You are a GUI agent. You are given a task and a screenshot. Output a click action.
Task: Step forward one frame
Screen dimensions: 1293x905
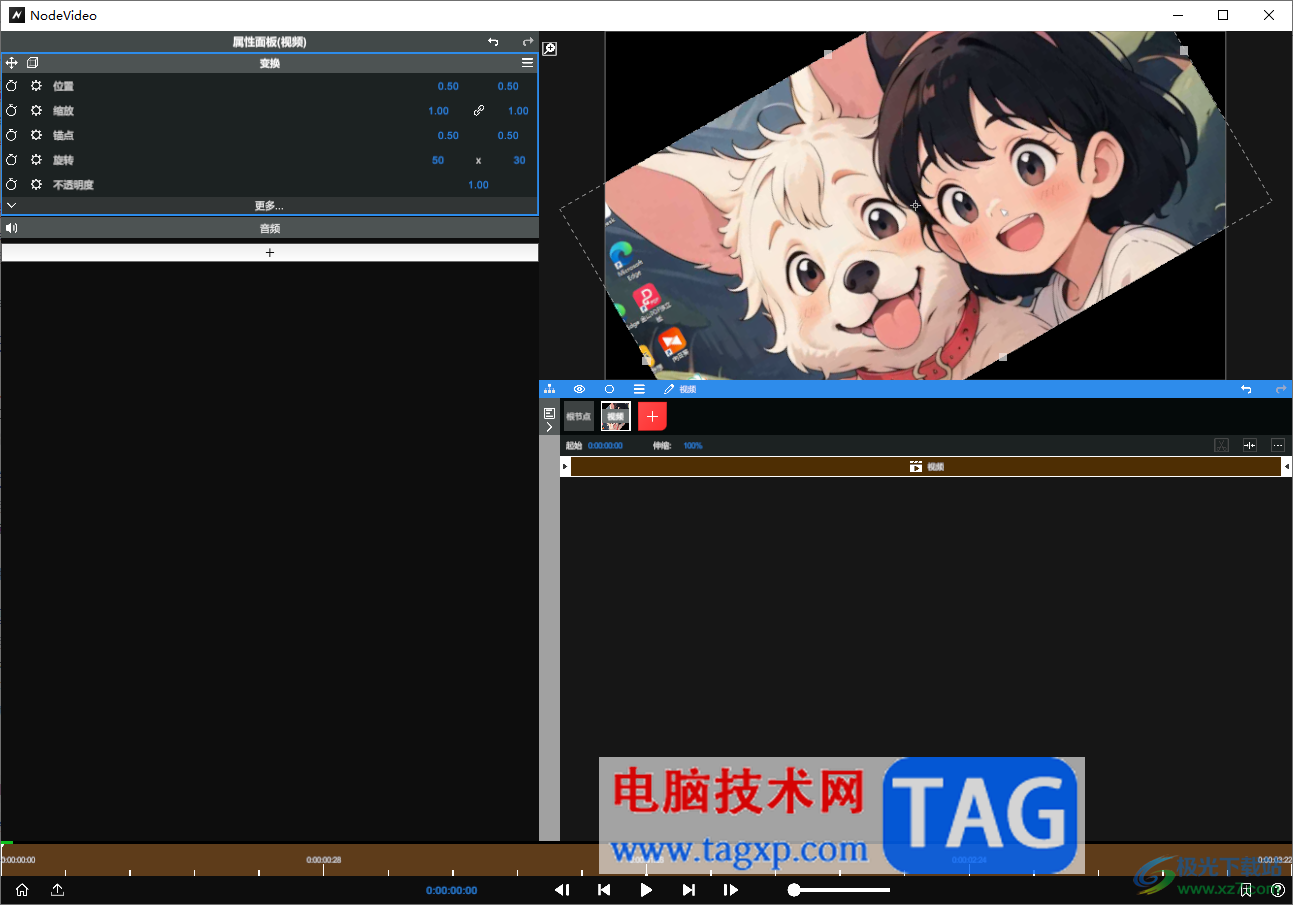tap(731, 890)
